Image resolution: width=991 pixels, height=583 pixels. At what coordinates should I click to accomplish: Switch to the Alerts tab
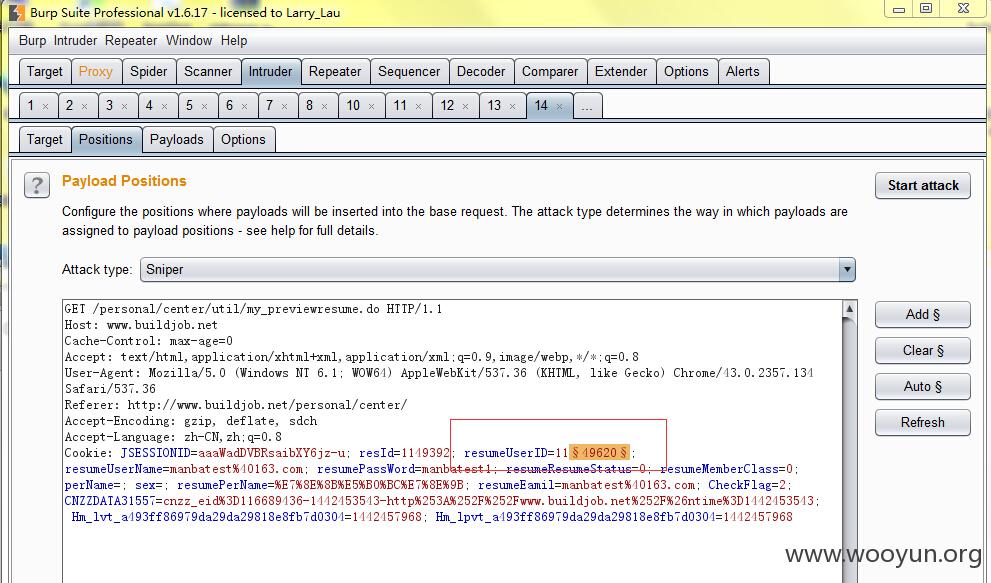(x=743, y=71)
